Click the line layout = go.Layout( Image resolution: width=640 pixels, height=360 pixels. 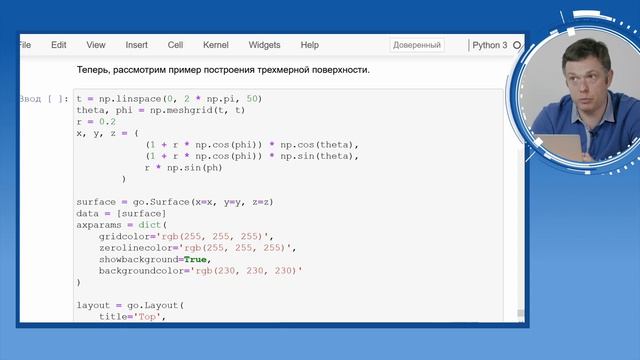(130, 305)
